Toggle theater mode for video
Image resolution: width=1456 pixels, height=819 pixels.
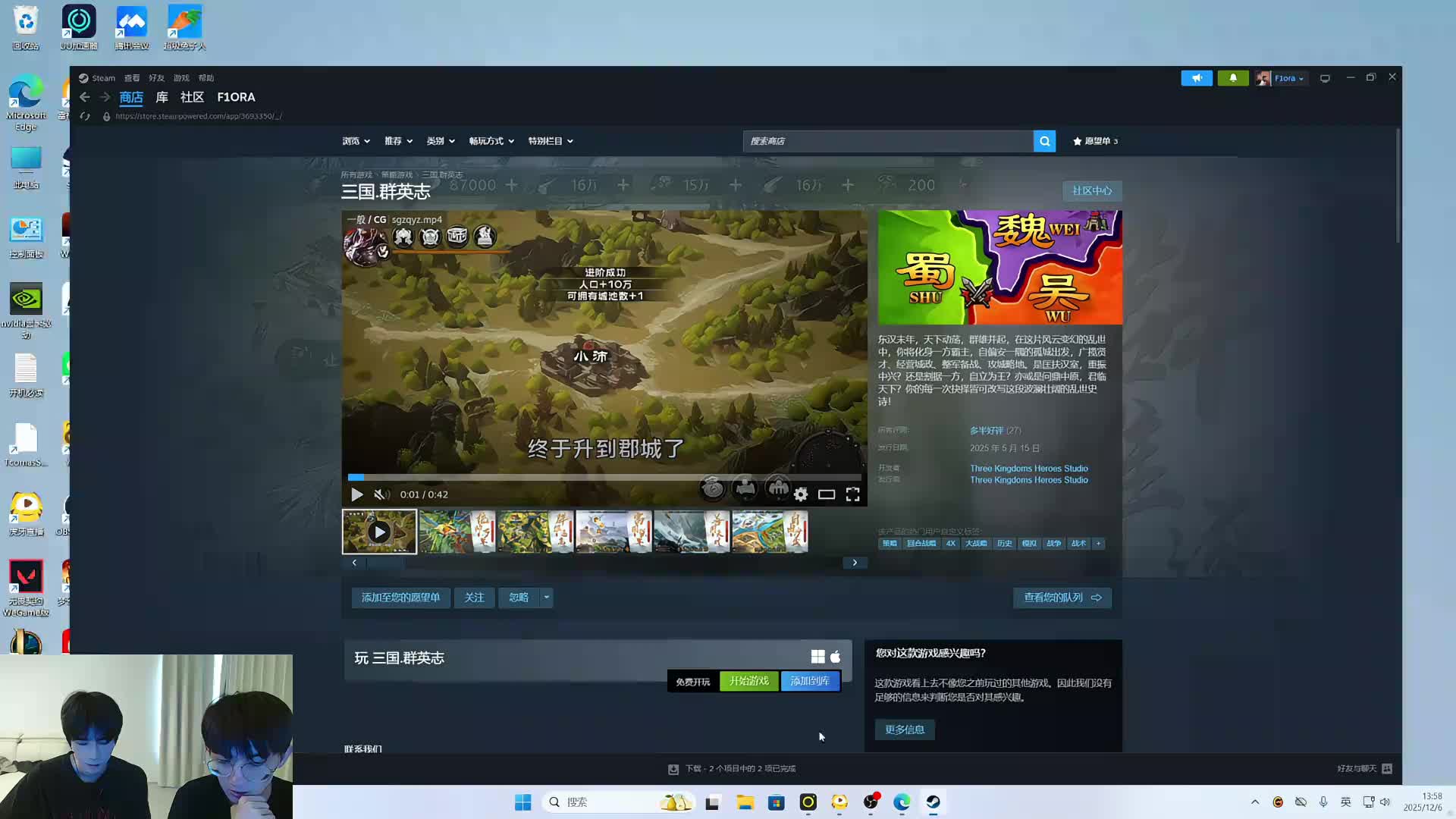tap(827, 494)
